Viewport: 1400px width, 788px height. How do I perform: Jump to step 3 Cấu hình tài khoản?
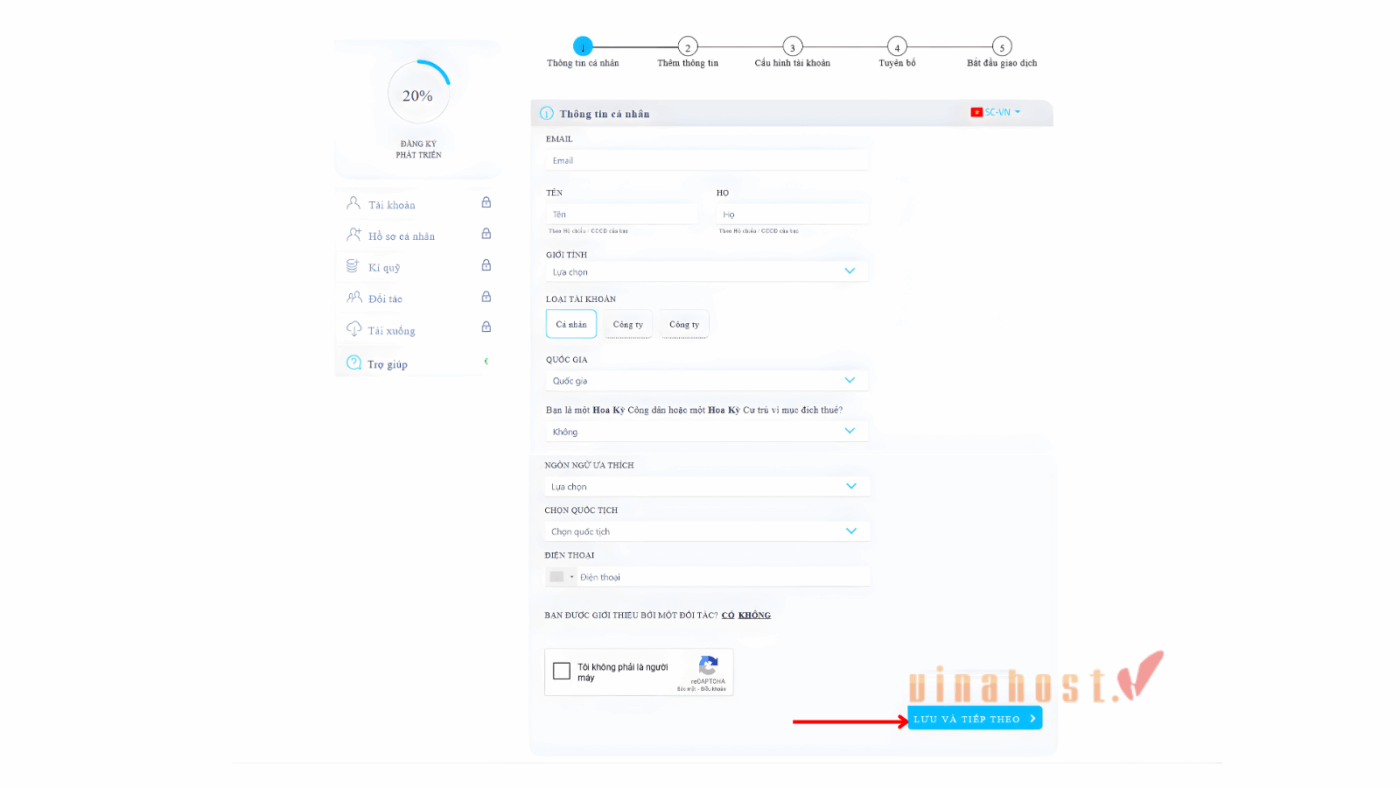(792, 47)
